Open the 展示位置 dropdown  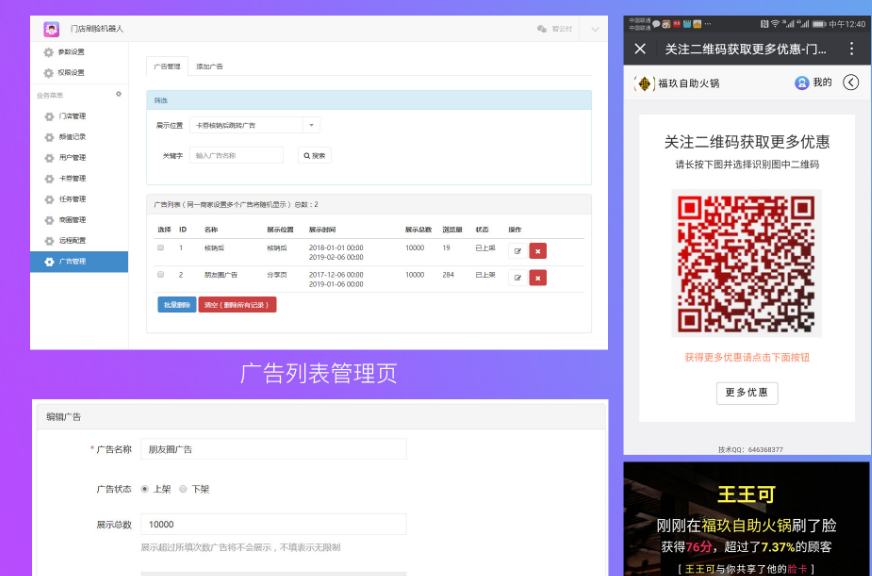pyautogui.click(x=255, y=125)
